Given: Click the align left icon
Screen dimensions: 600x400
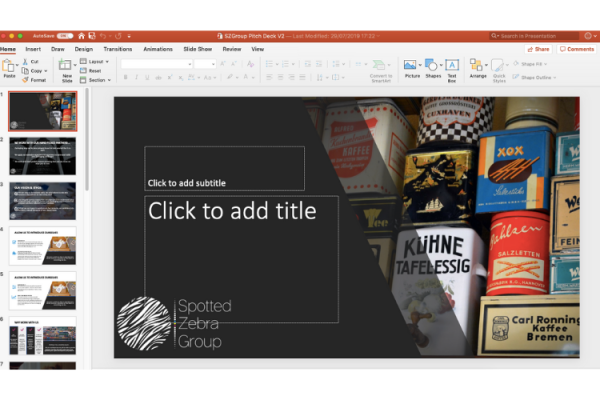Looking at the screenshot, I should tap(269, 77).
